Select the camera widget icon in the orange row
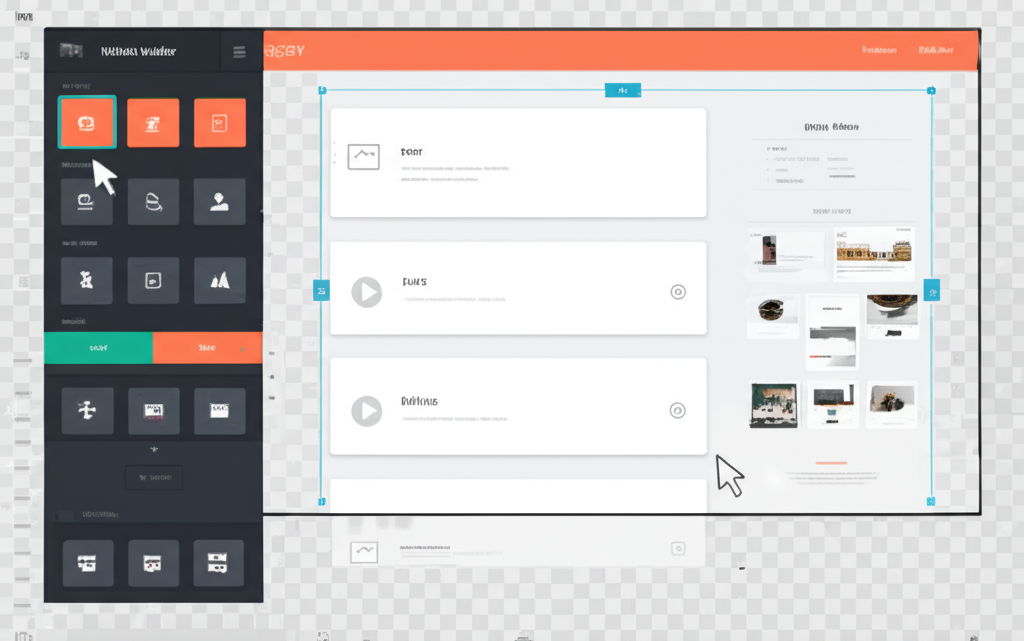Screen dimensions: 1024x641 click(x=153, y=120)
